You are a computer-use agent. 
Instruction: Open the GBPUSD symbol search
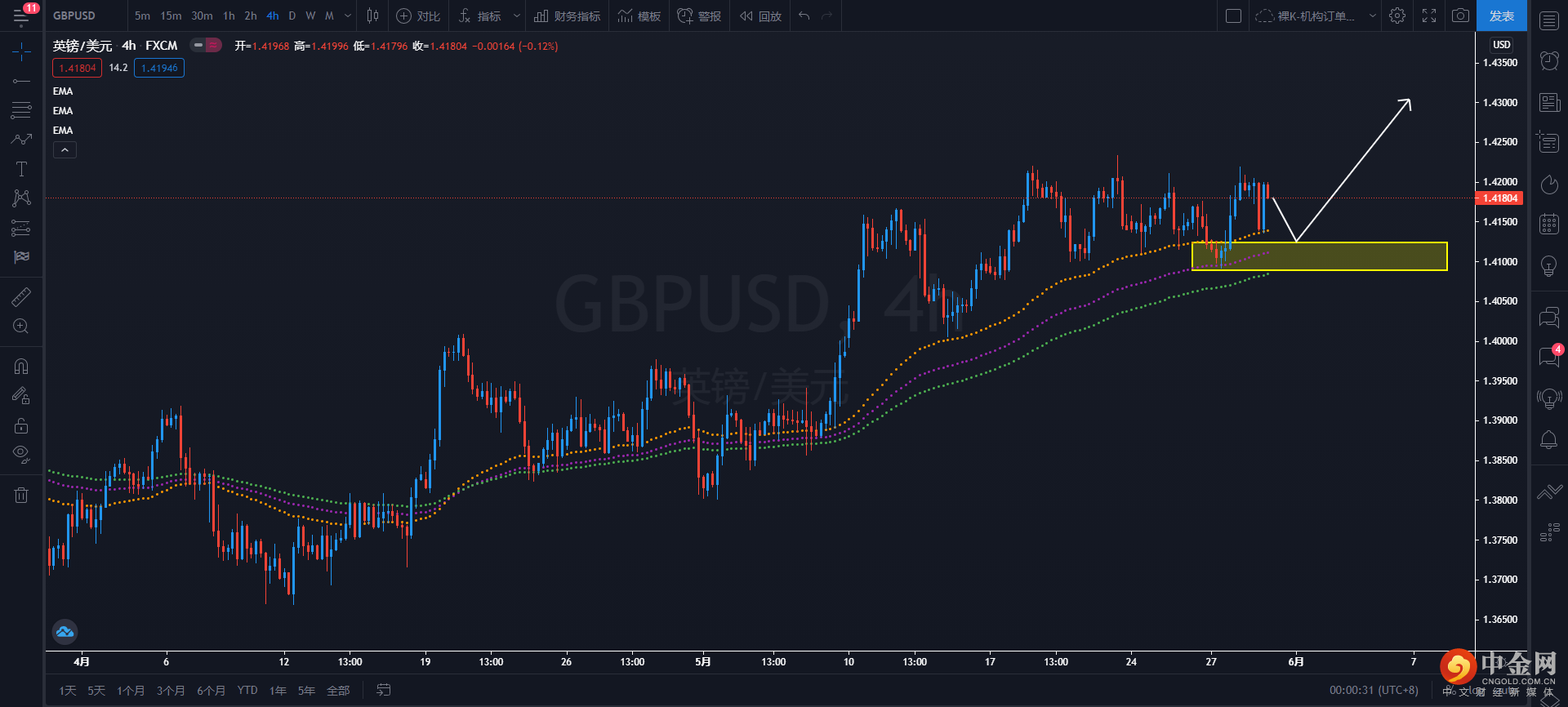[74, 16]
